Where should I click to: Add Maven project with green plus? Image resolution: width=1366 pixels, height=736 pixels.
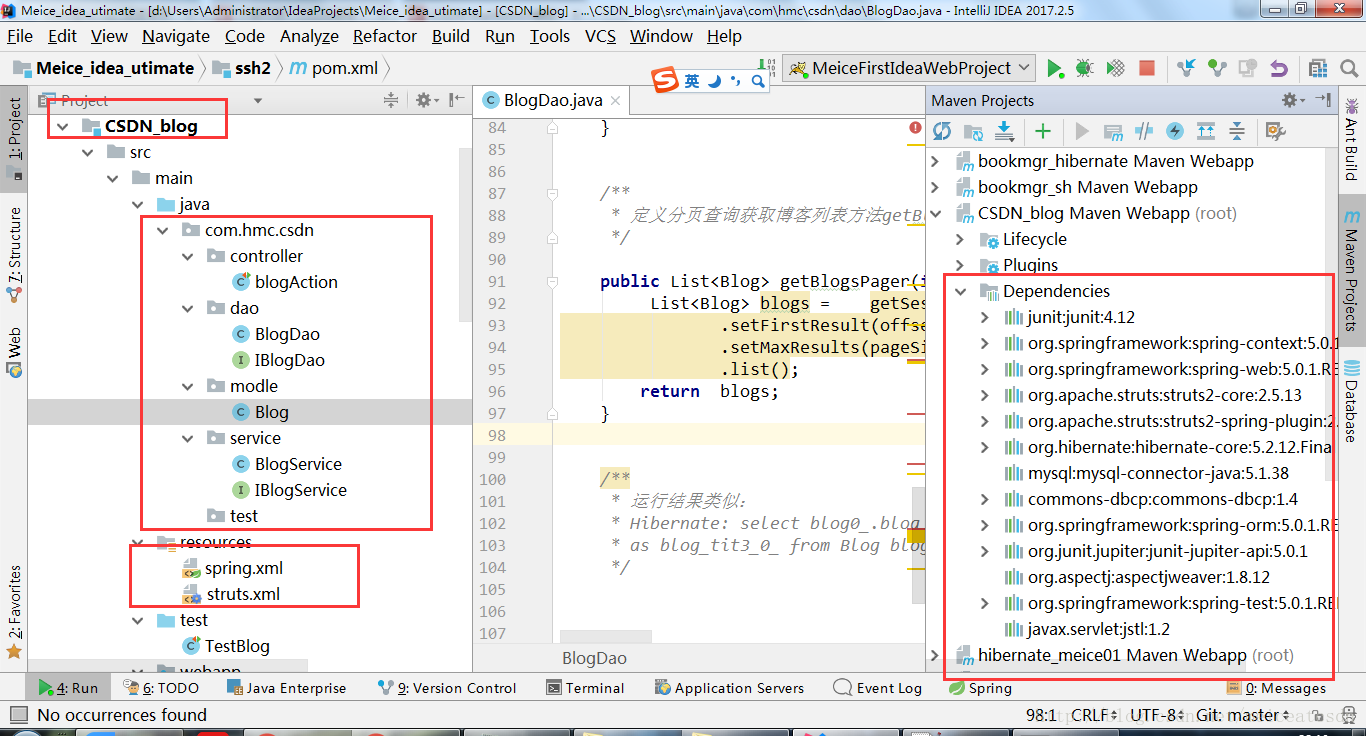click(1043, 131)
